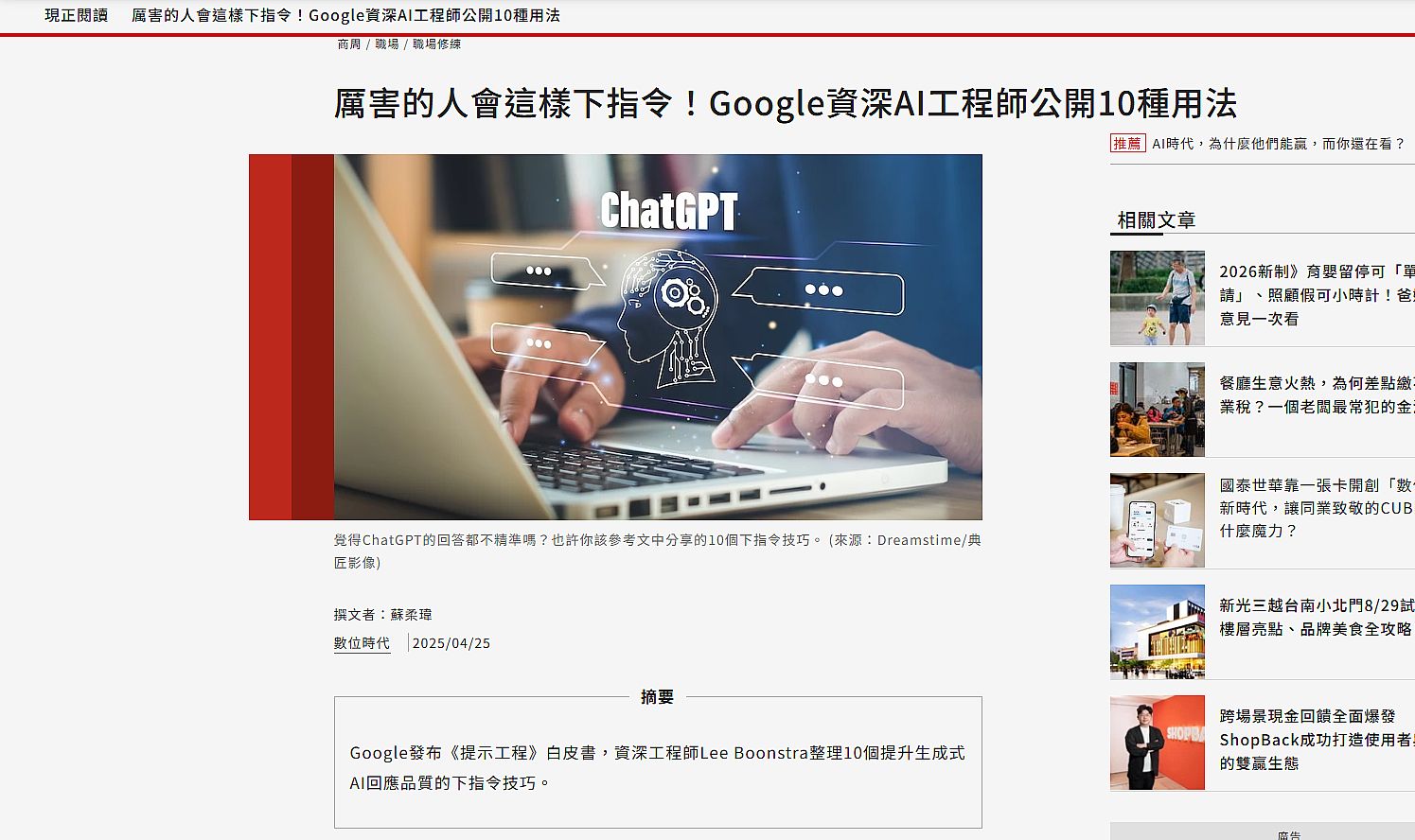Viewport: 1415px width, 840px height.
Task: Open the 國泰世華 card article title
Action: coord(1317,508)
